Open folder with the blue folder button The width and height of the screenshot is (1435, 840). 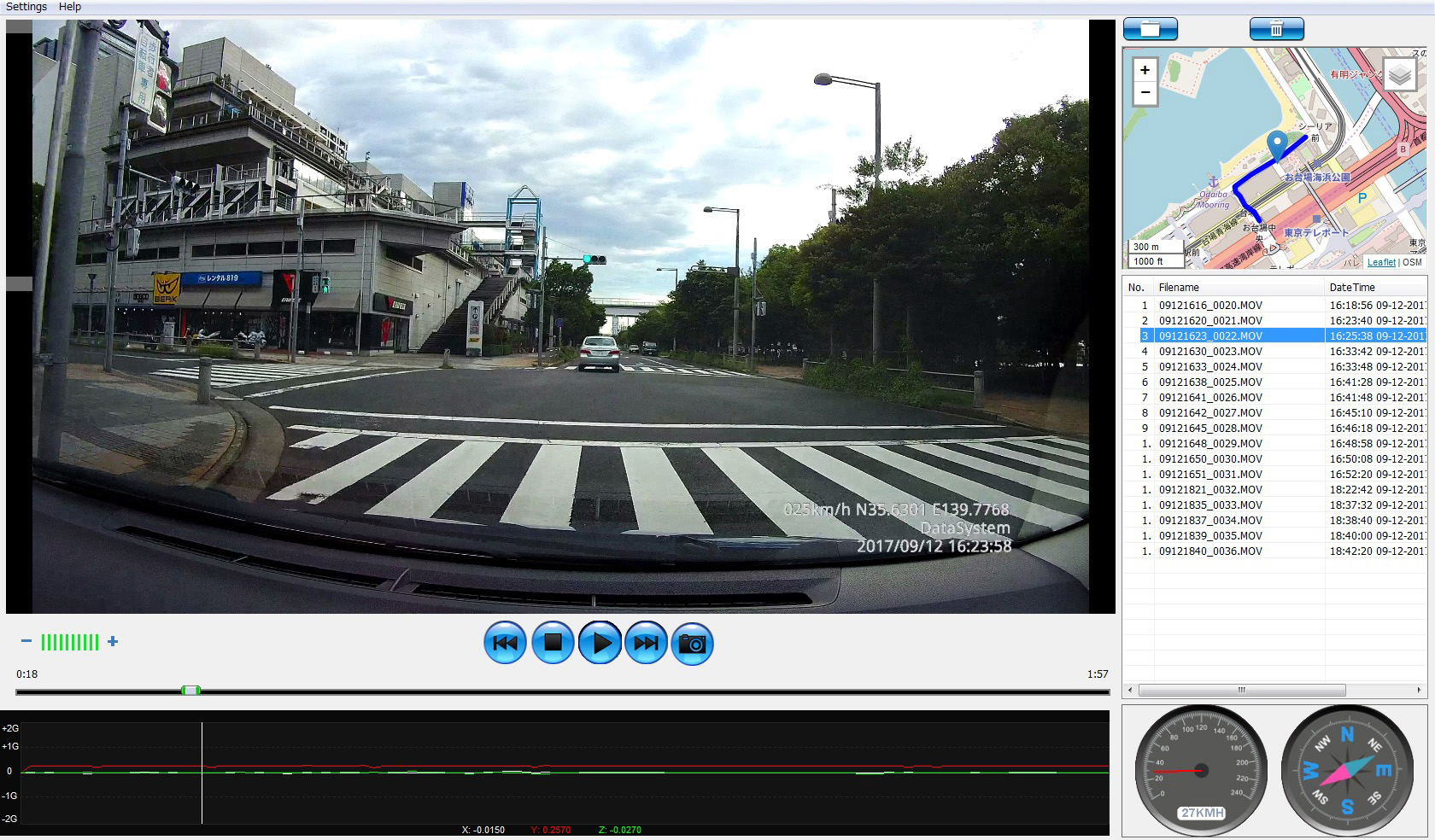1150,29
